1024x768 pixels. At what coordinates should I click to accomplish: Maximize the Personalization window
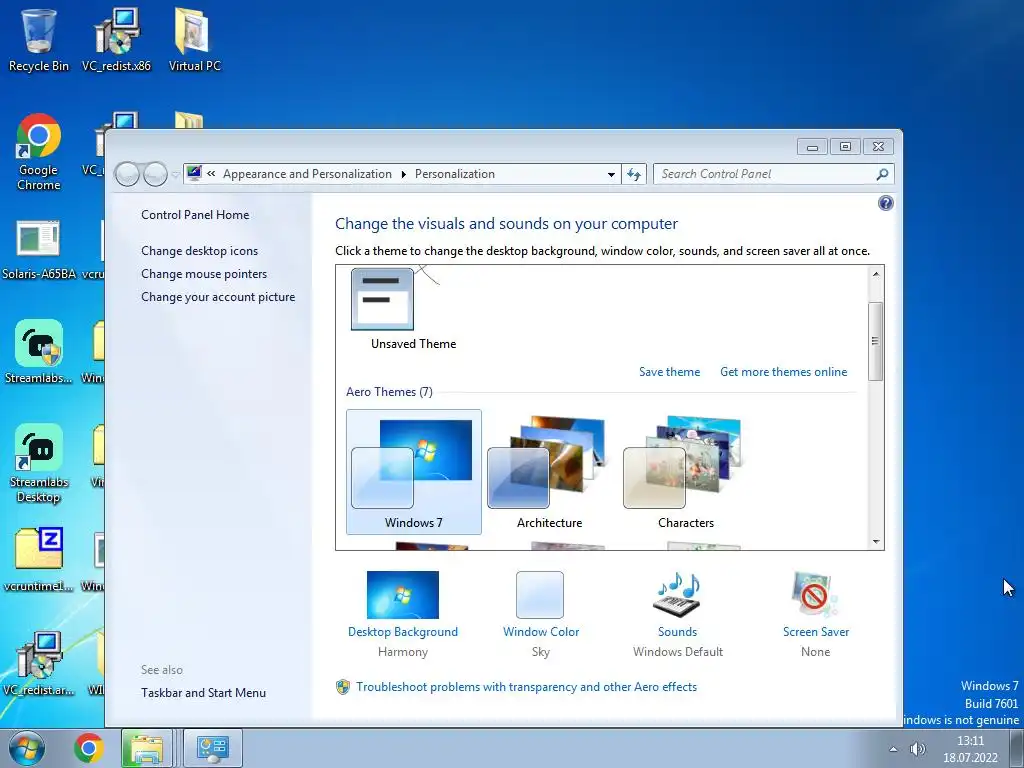(845, 146)
